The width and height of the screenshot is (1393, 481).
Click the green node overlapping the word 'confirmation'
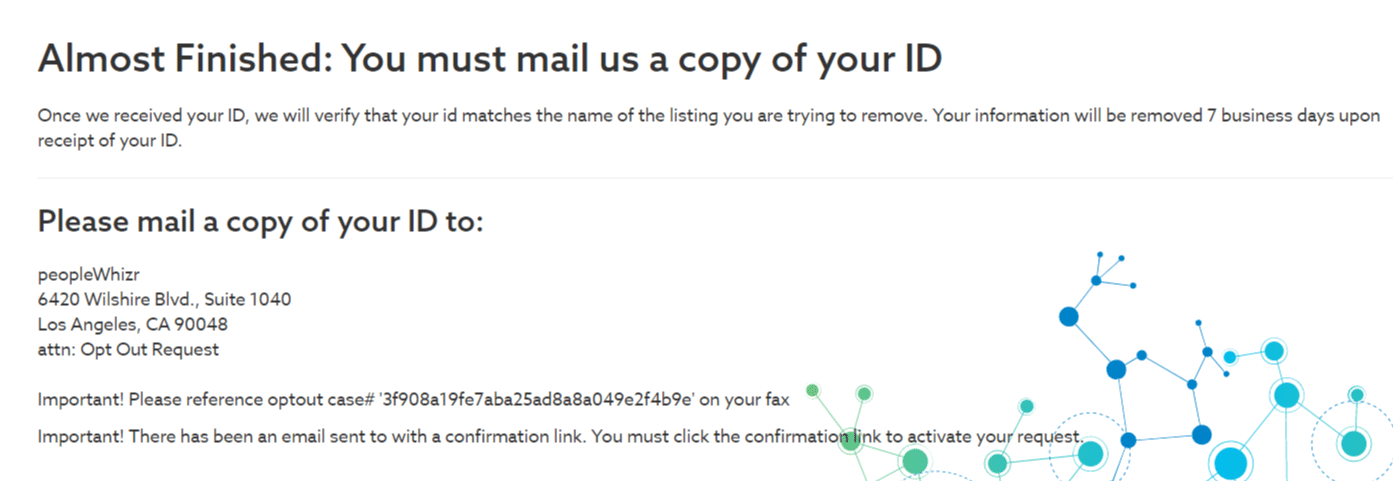(x=851, y=440)
